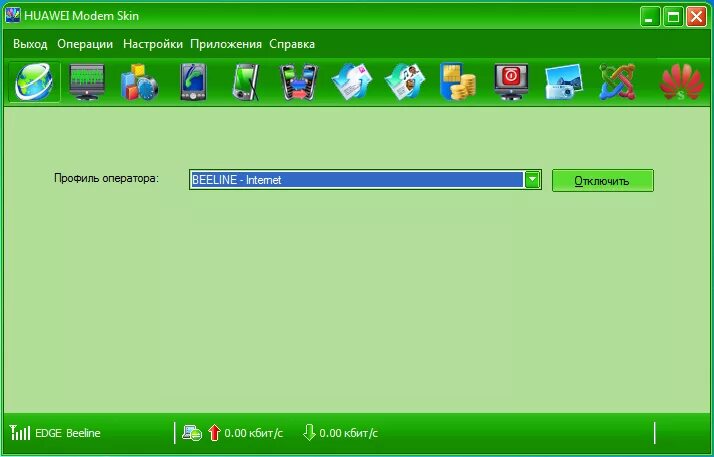Click the colored blocks and clock icon

tap(139, 82)
